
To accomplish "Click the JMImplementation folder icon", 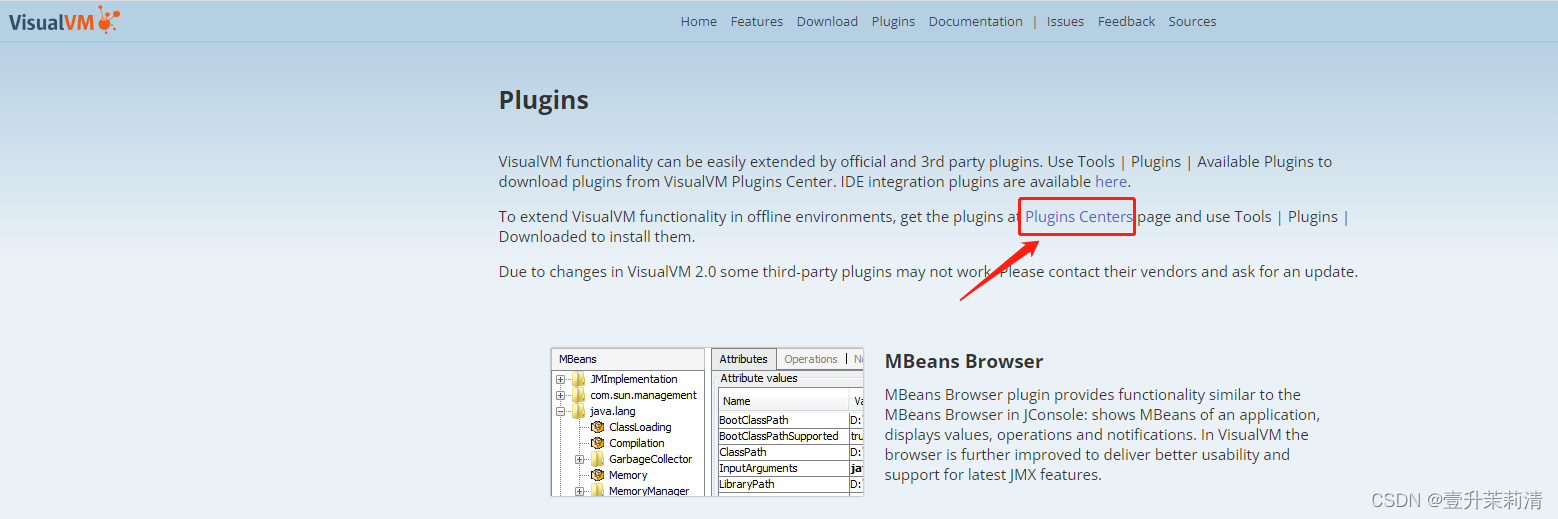I will [x=579, y=379].
